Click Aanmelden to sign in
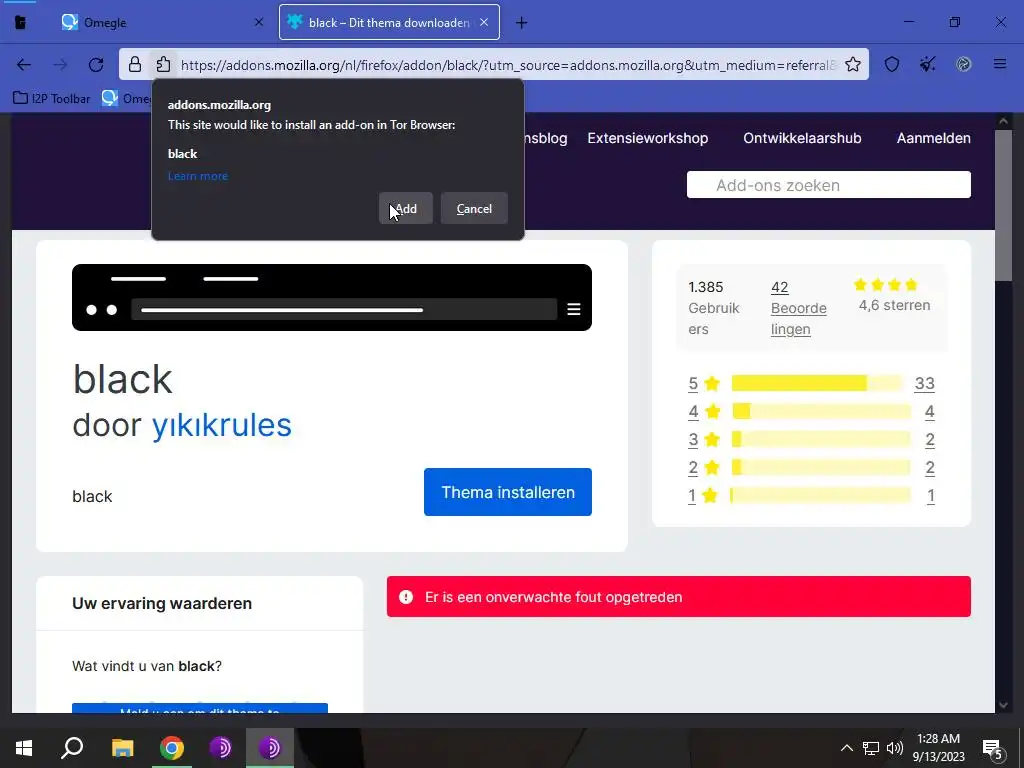 (933, 138)
